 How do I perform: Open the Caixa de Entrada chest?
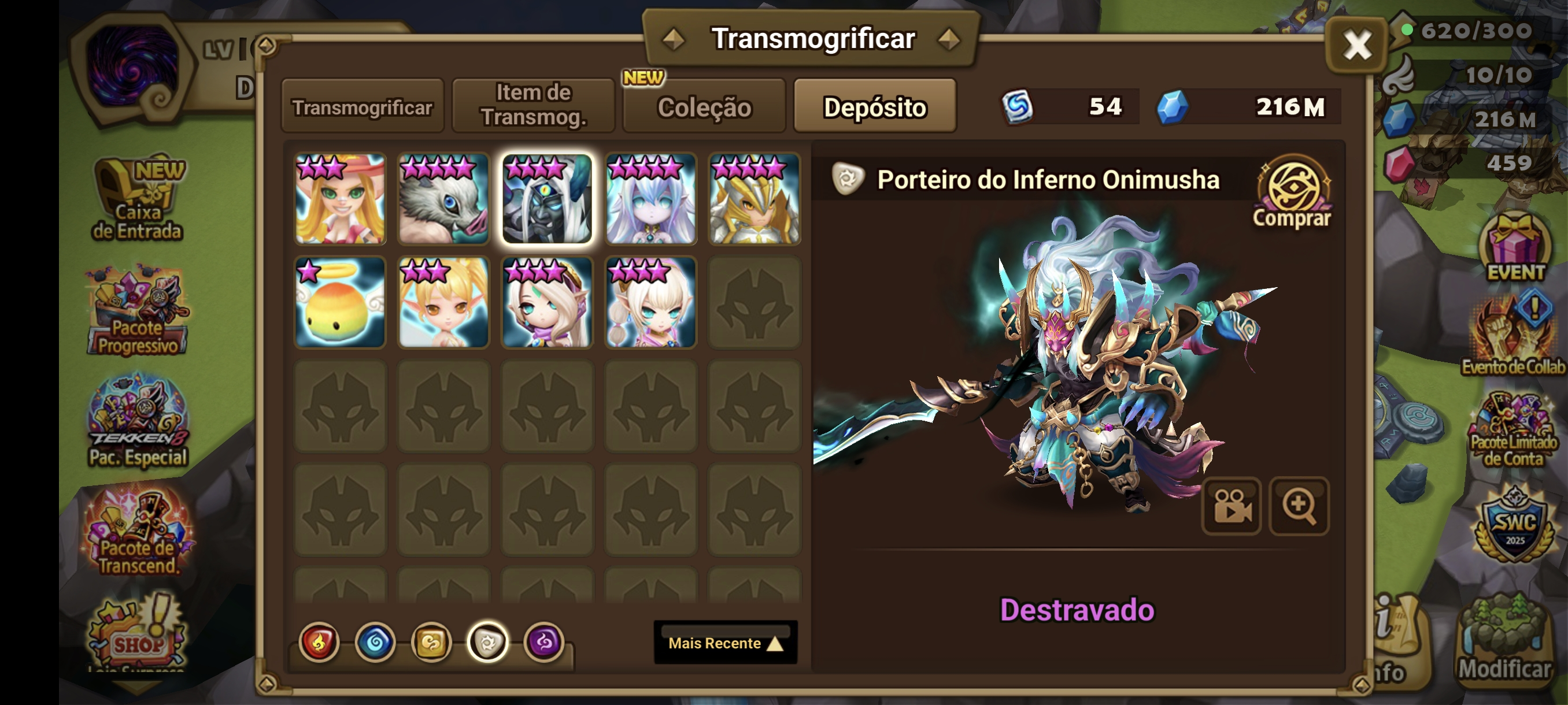[138, 198]
